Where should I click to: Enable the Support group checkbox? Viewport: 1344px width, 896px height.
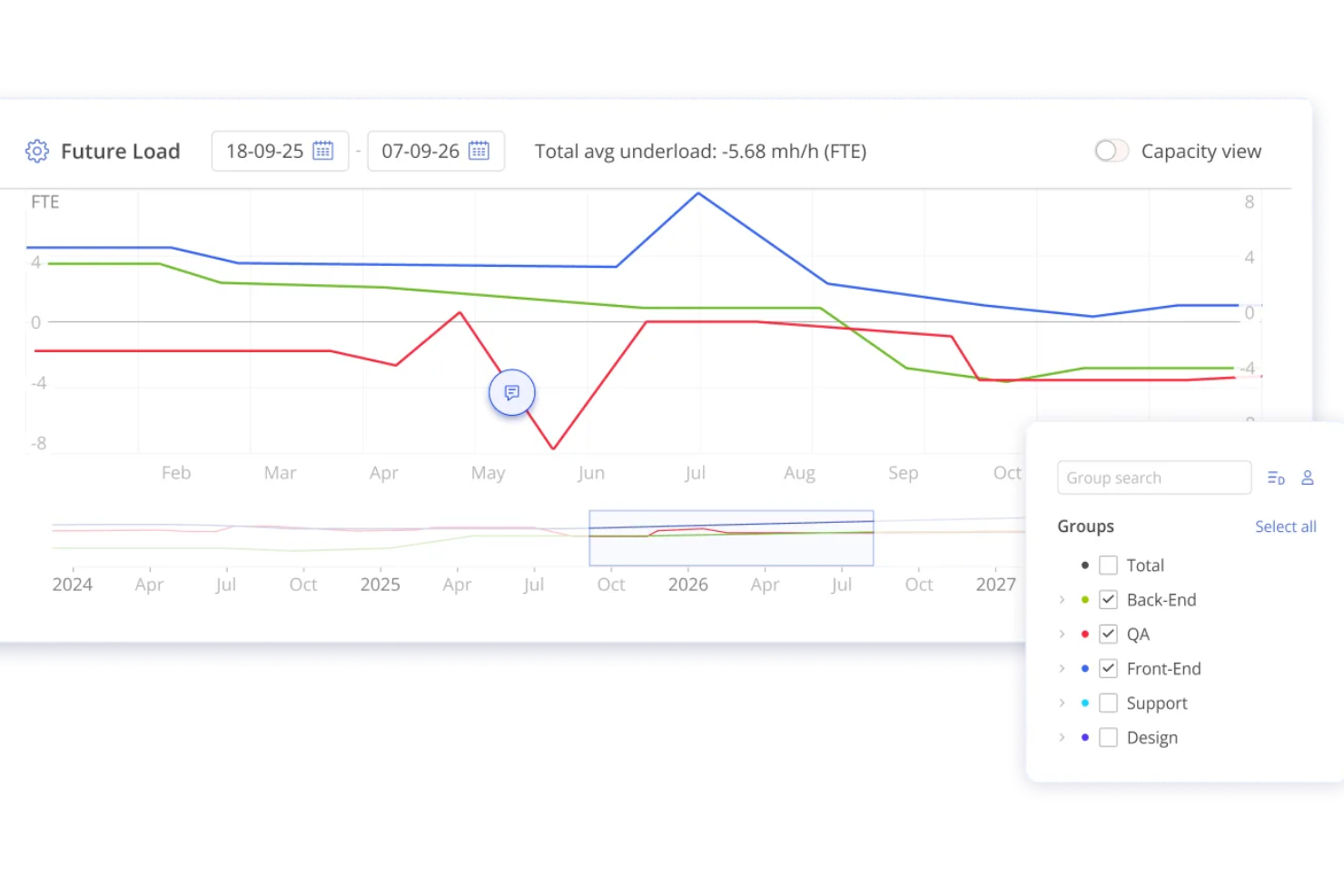tap(1108, 703)
